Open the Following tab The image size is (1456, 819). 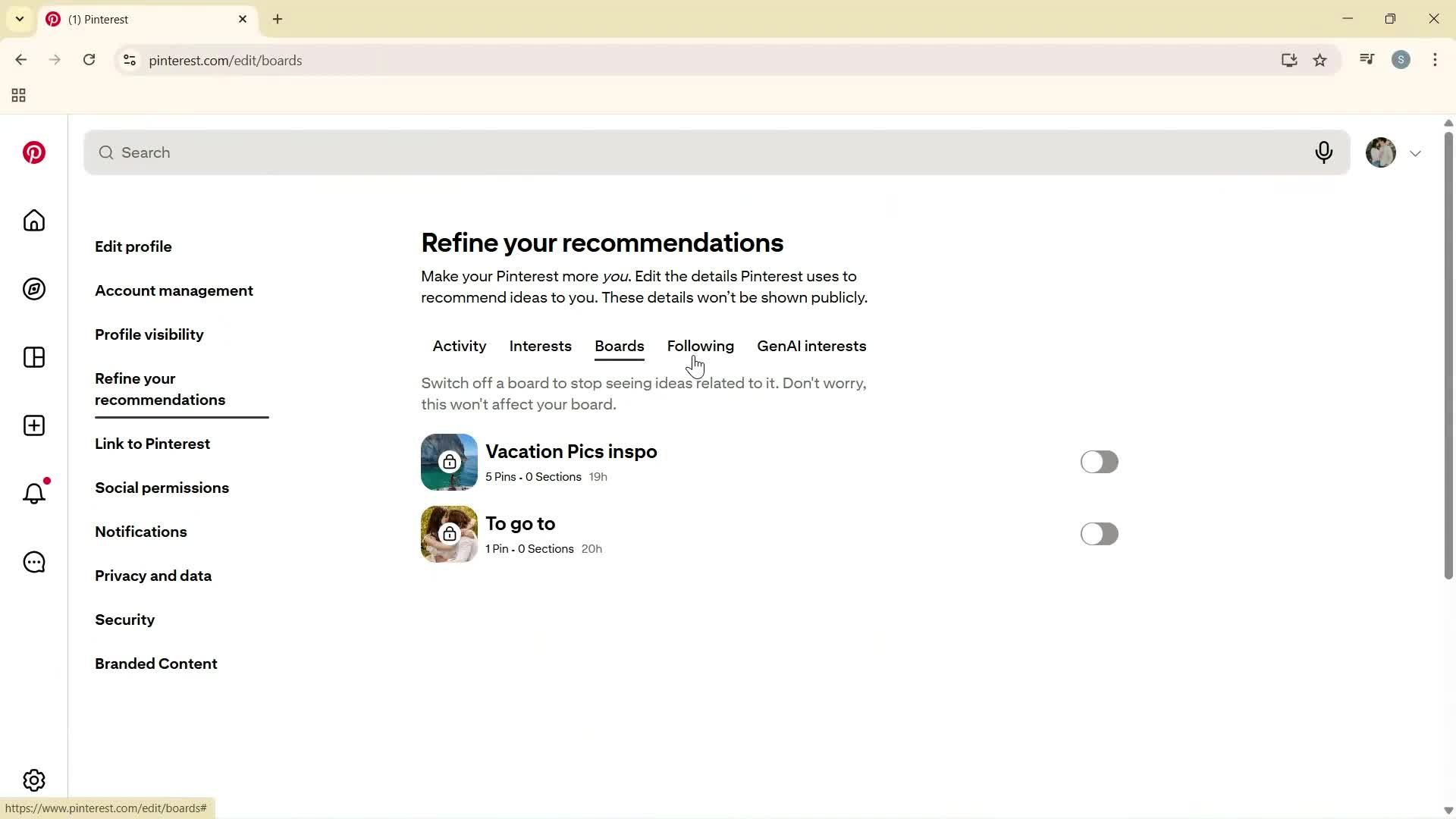coord(700,346)
